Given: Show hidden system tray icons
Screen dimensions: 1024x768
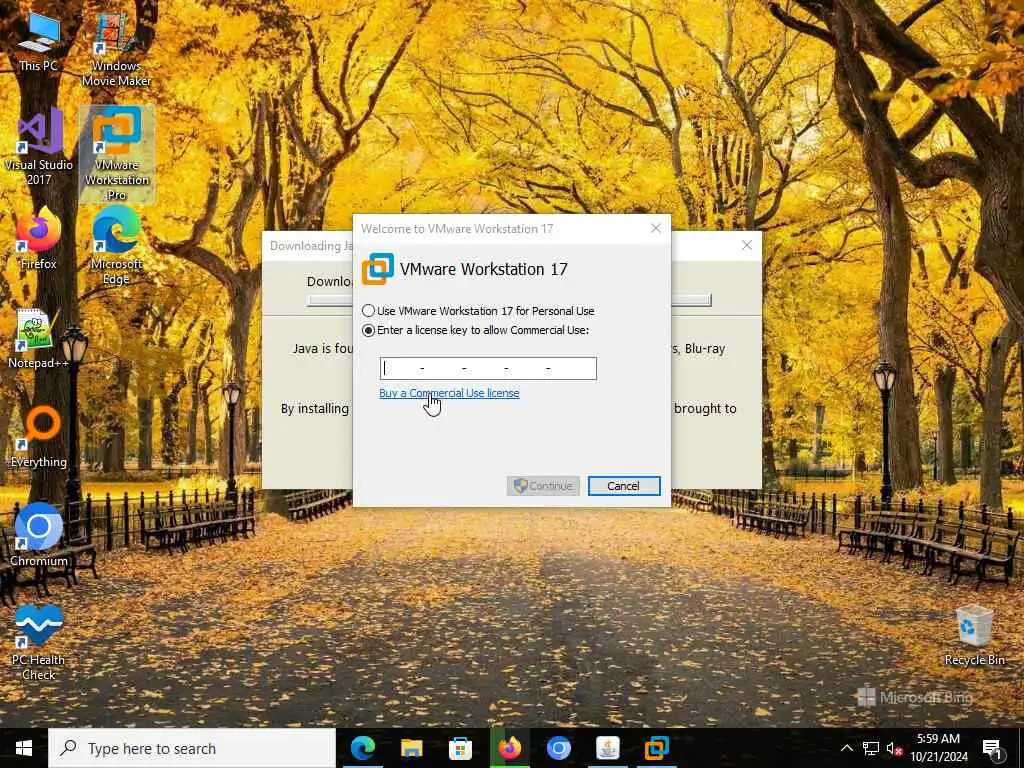Looking at the screenshot, I should coord(846,748).
